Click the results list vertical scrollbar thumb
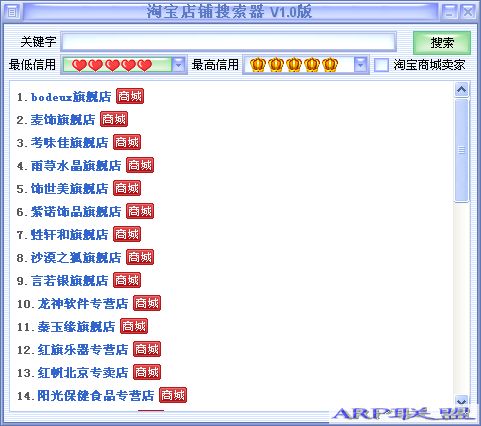 [x=462, y=150]
